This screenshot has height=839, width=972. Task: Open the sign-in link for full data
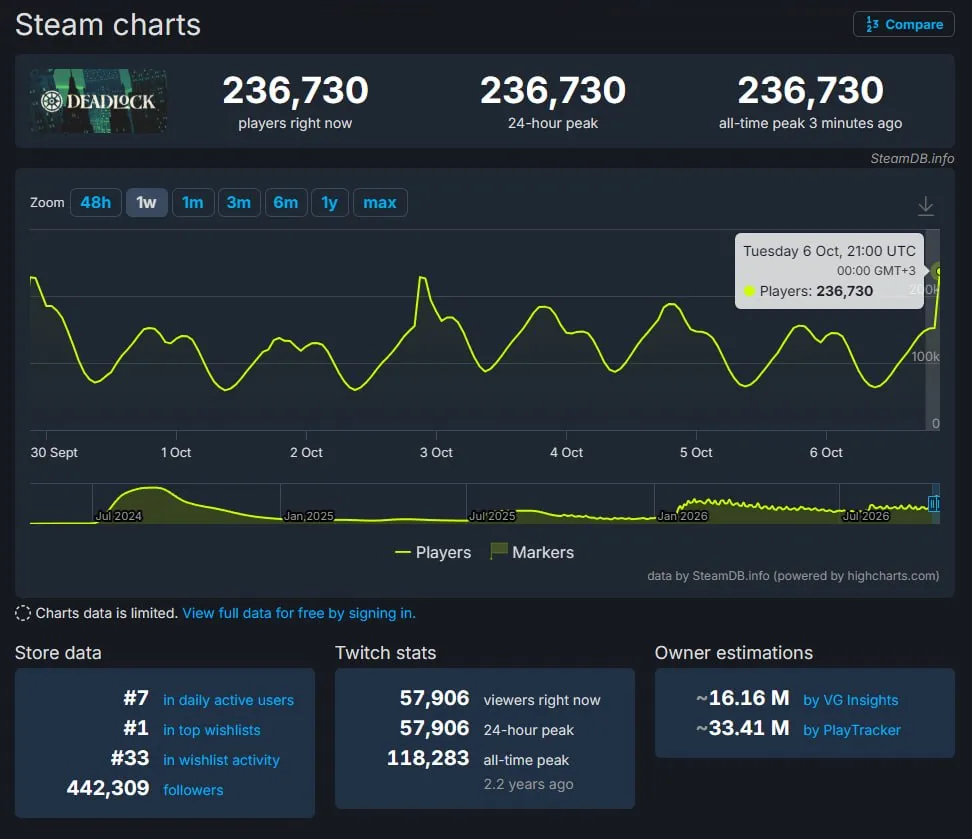(x=299, y=613)
